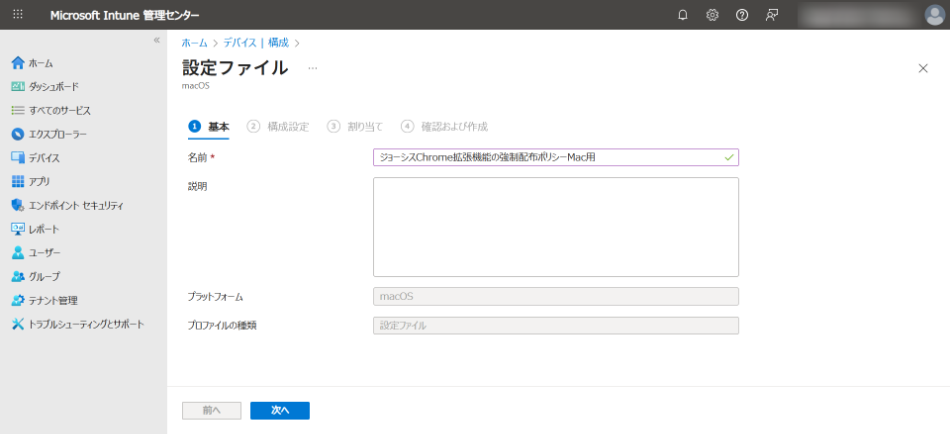This screenshot has width=950, height=434.
Task: Click the 次へ button
Action: 279,410
